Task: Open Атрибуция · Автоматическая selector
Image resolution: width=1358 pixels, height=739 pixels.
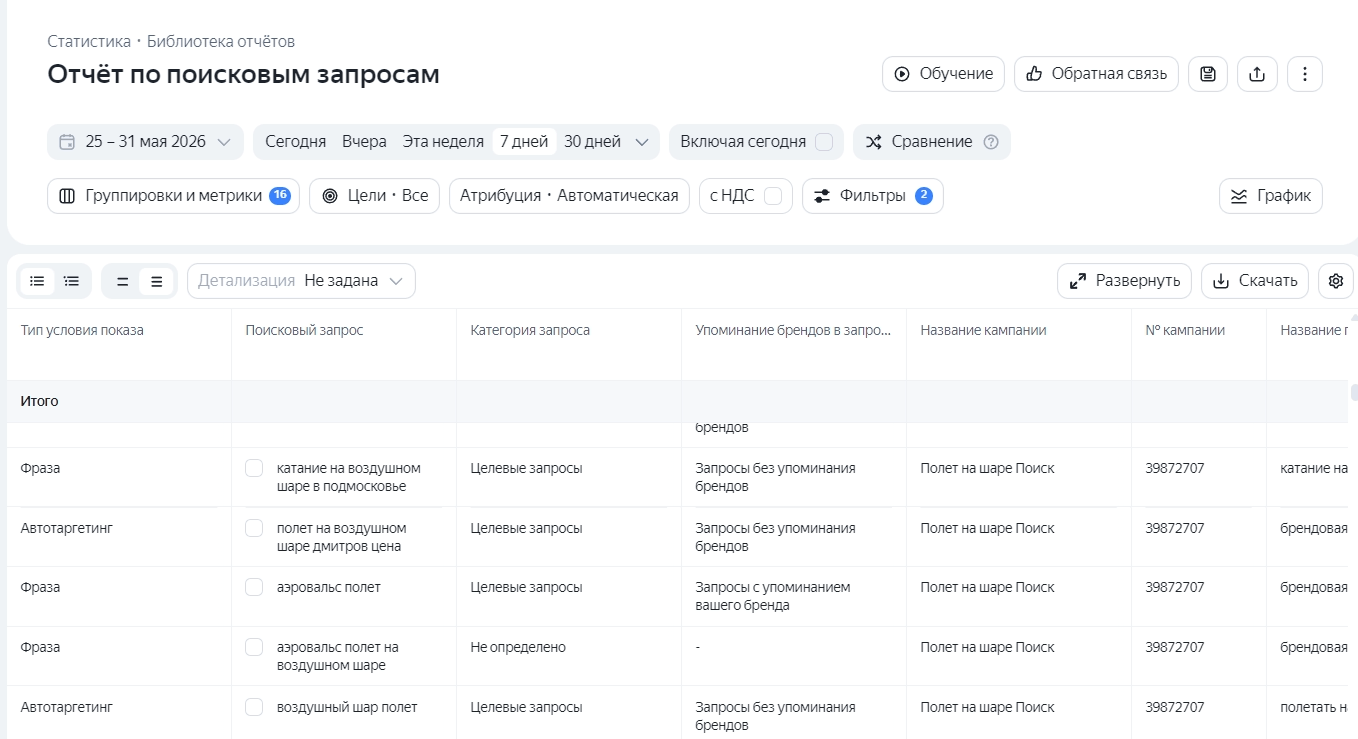Action: (569, 196)
